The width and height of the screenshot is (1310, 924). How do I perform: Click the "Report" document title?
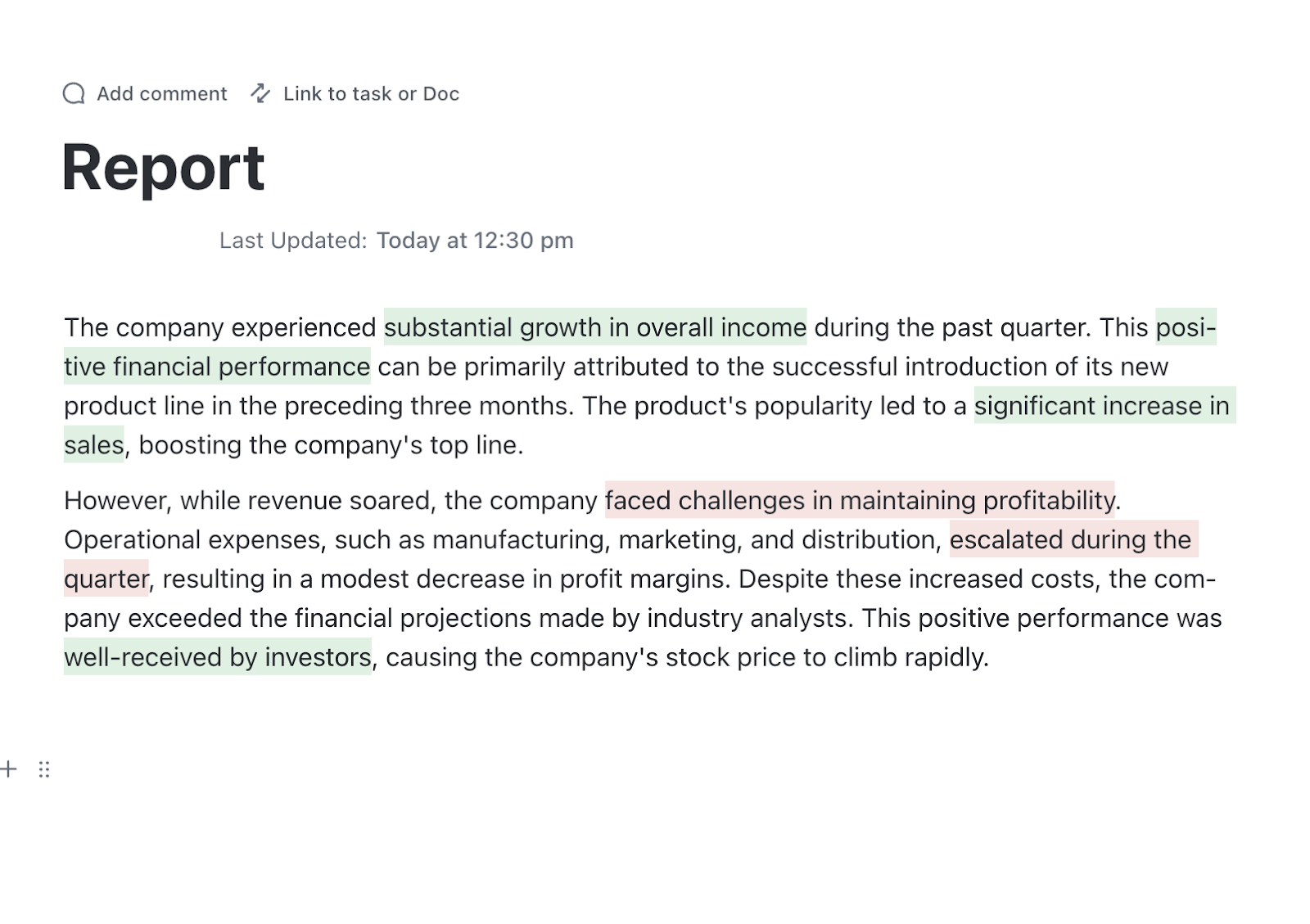click(163, 168)
